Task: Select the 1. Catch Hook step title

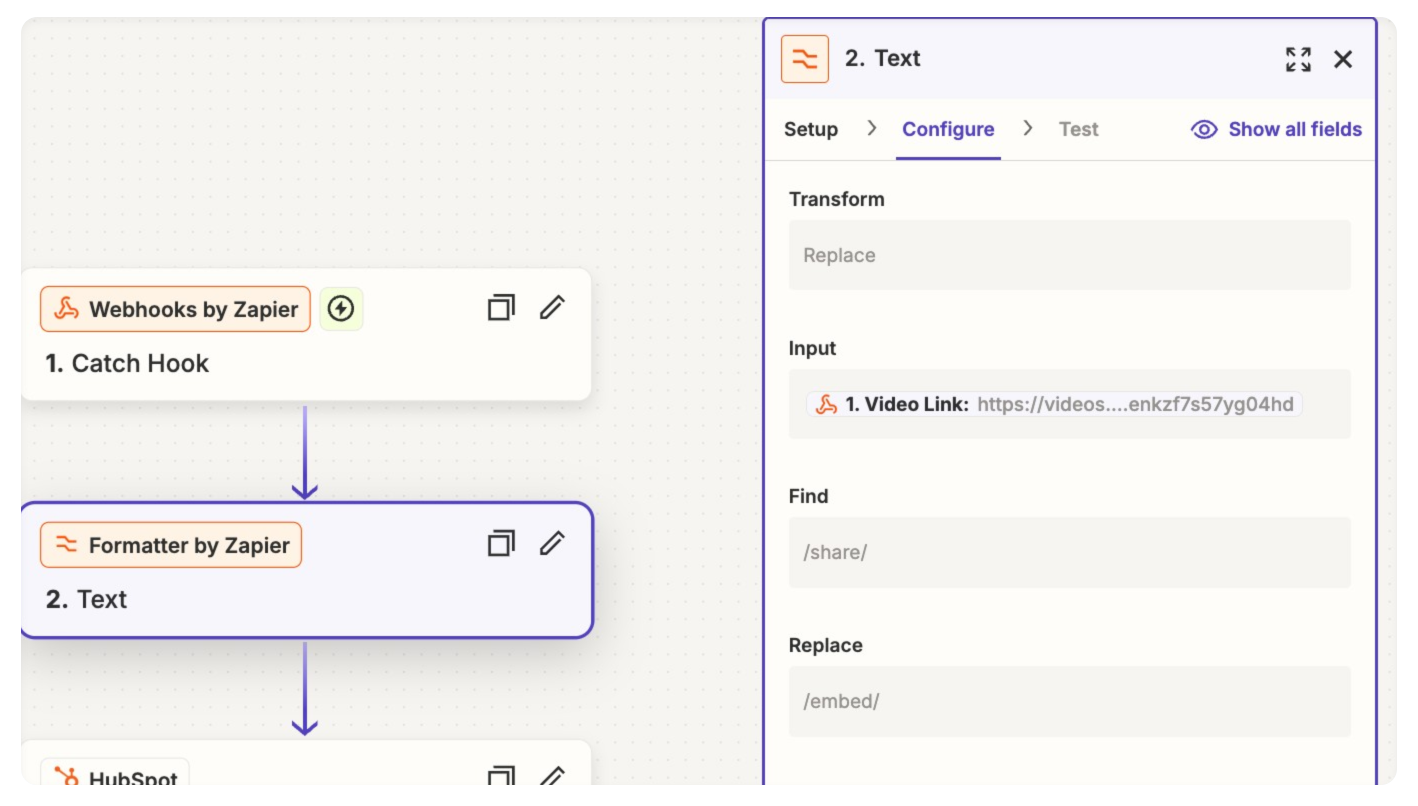Action: 127,363
